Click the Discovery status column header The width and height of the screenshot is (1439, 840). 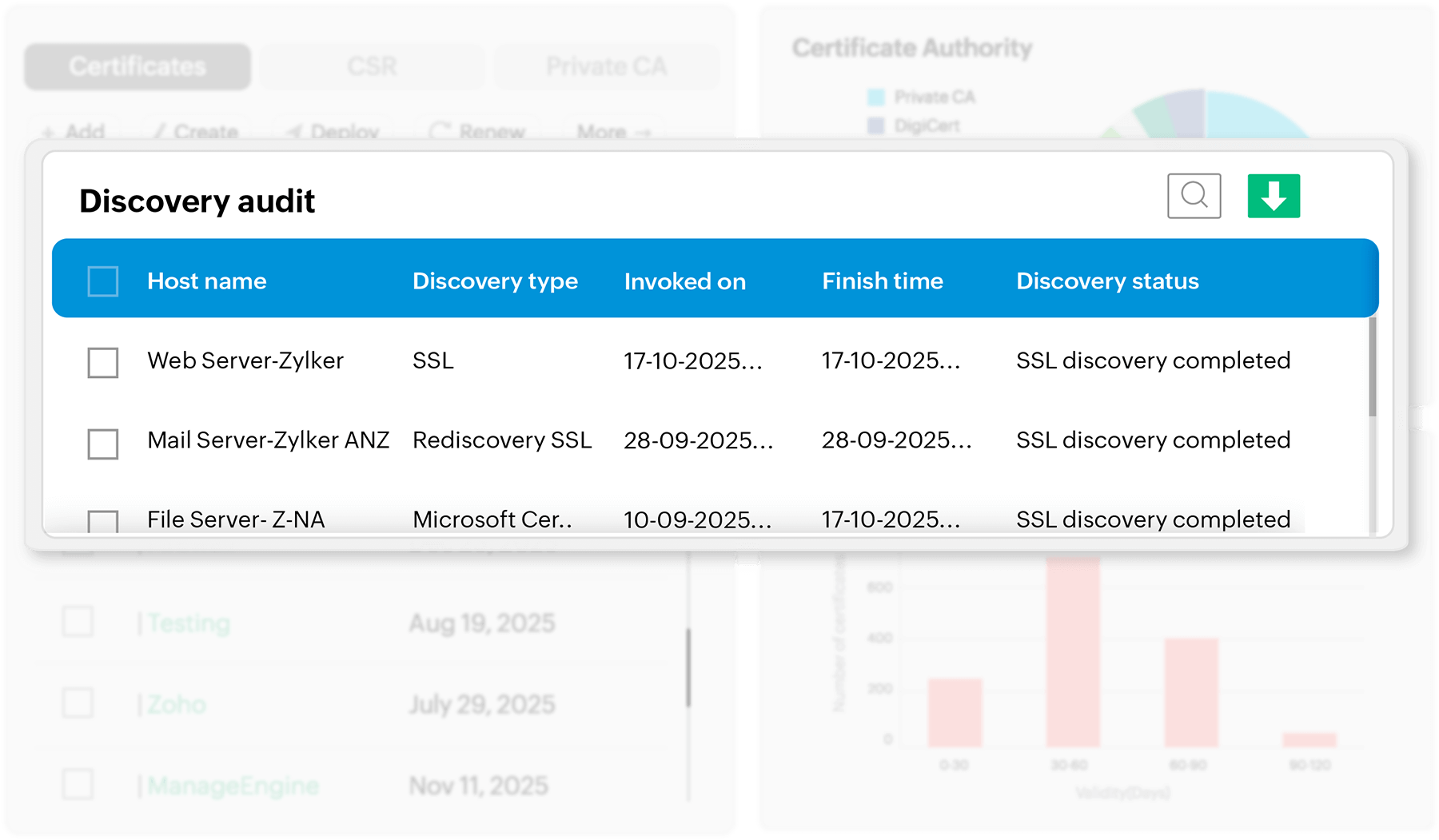coord(1107,281)
